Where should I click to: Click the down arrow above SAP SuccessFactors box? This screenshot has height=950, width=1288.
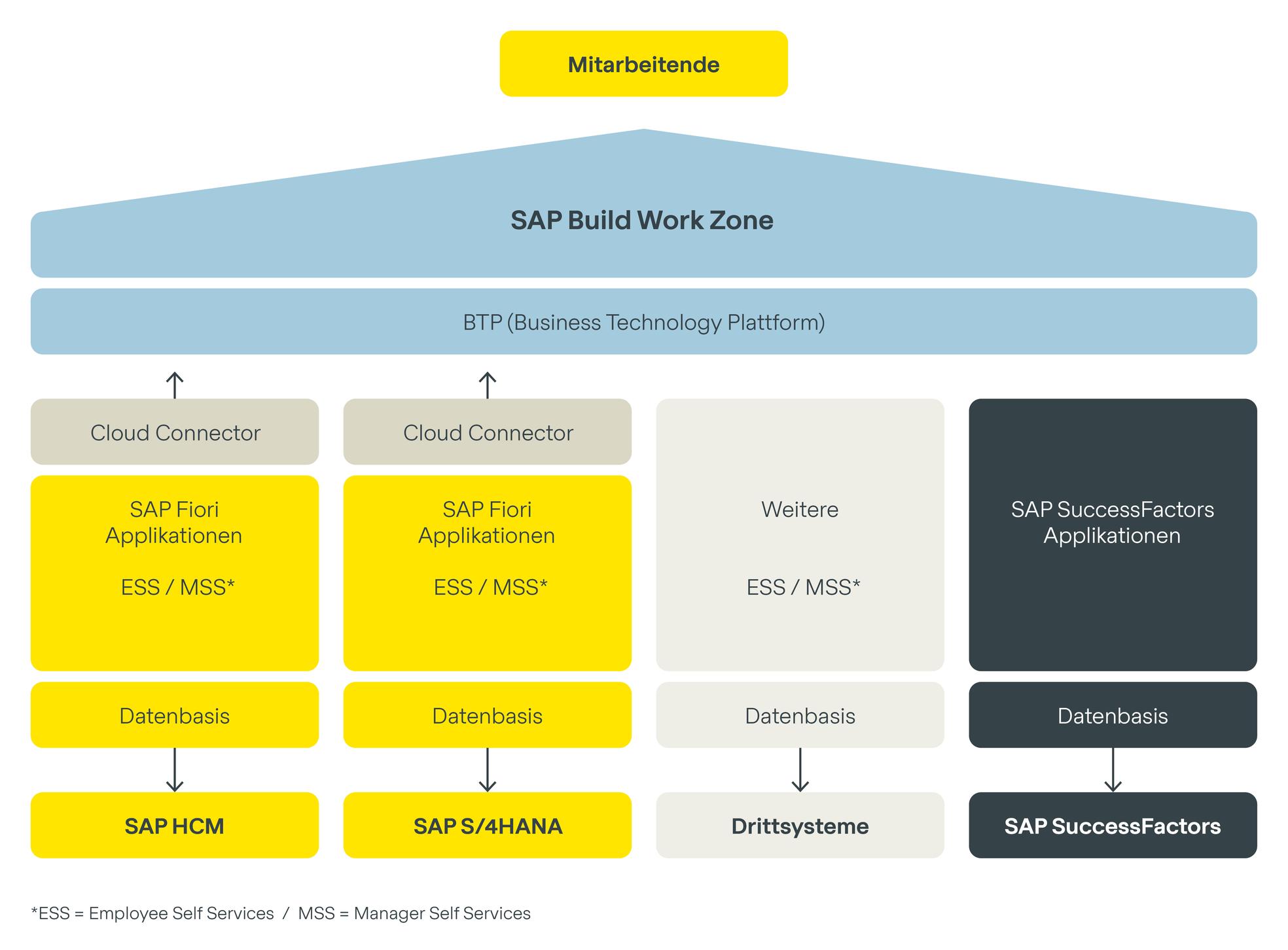[x=1113, y=770]
